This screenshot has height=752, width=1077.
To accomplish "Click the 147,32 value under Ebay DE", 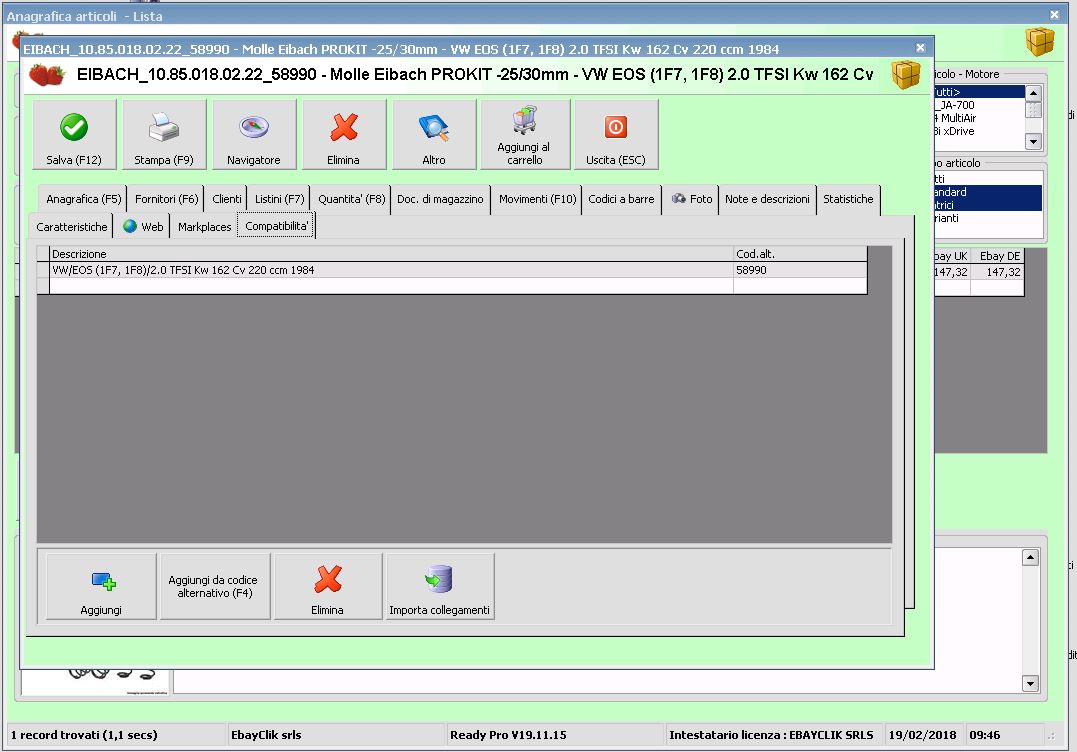I will pyautogui.click(x=997, y=272).
